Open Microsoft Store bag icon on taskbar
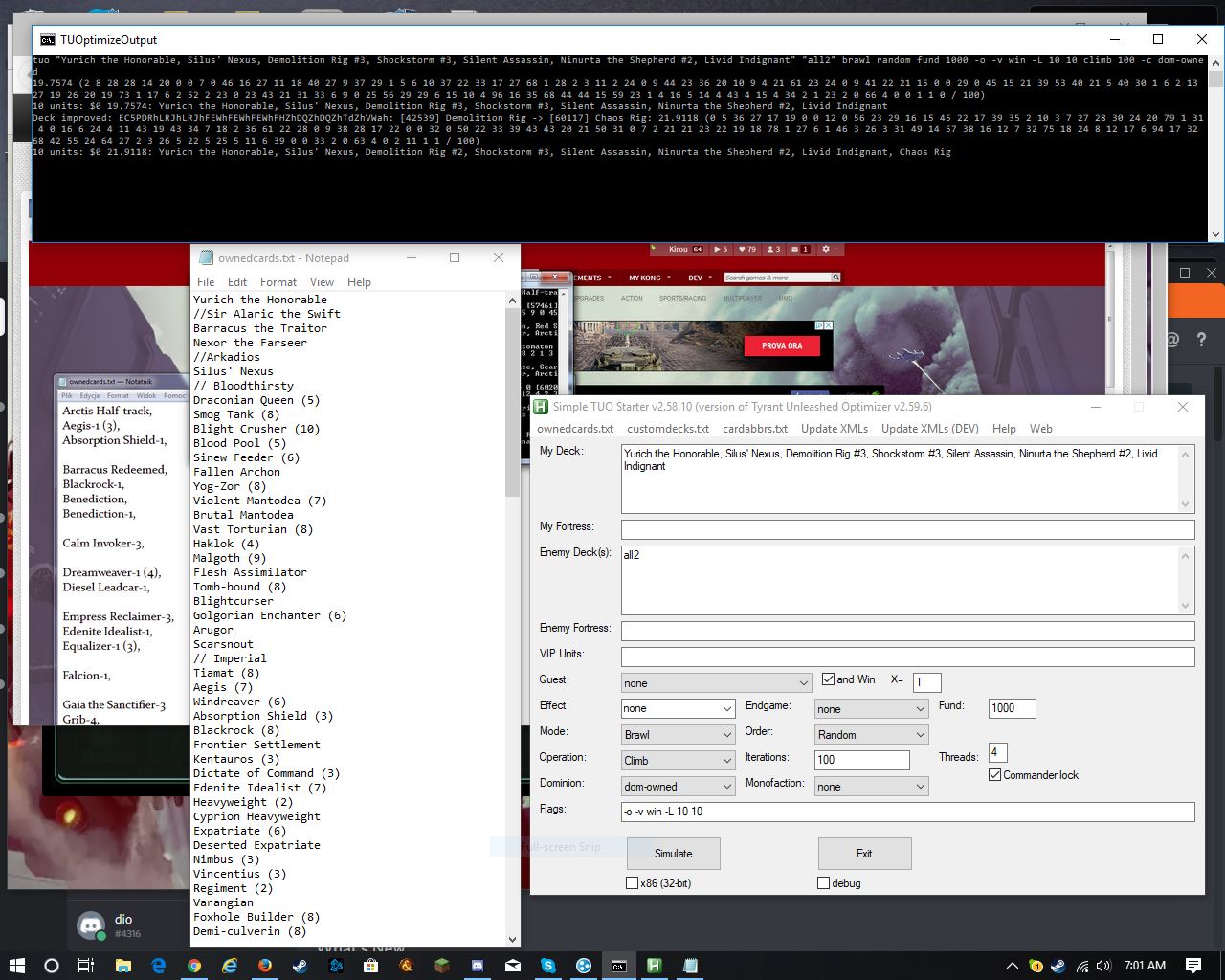 pyautogui.click(x=371, y=966)
